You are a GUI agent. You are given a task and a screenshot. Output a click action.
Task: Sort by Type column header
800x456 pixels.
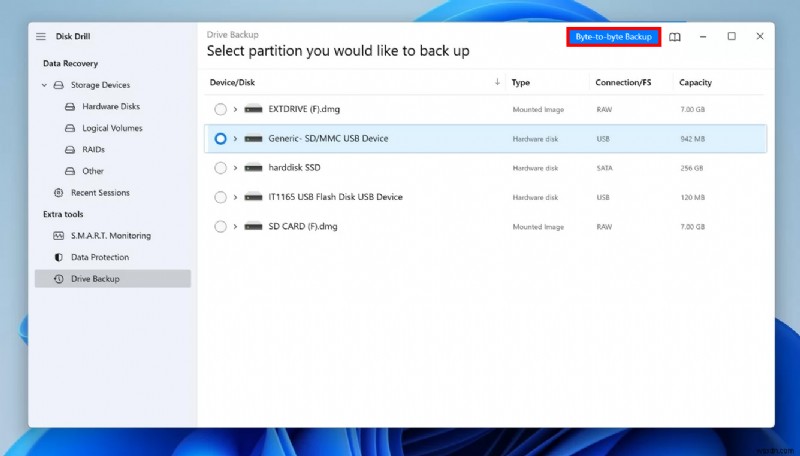tap(520, 82)
